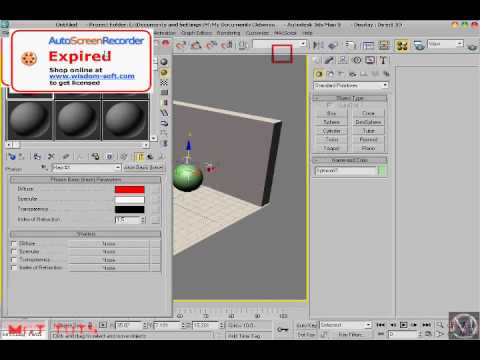
Task: Click the Go to Parent icon
Action: (x=150, y=156)
